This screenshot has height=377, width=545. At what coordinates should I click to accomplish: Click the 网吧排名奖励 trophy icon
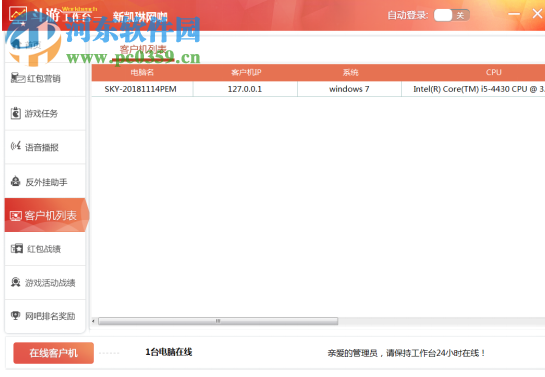tap(15, 315)
